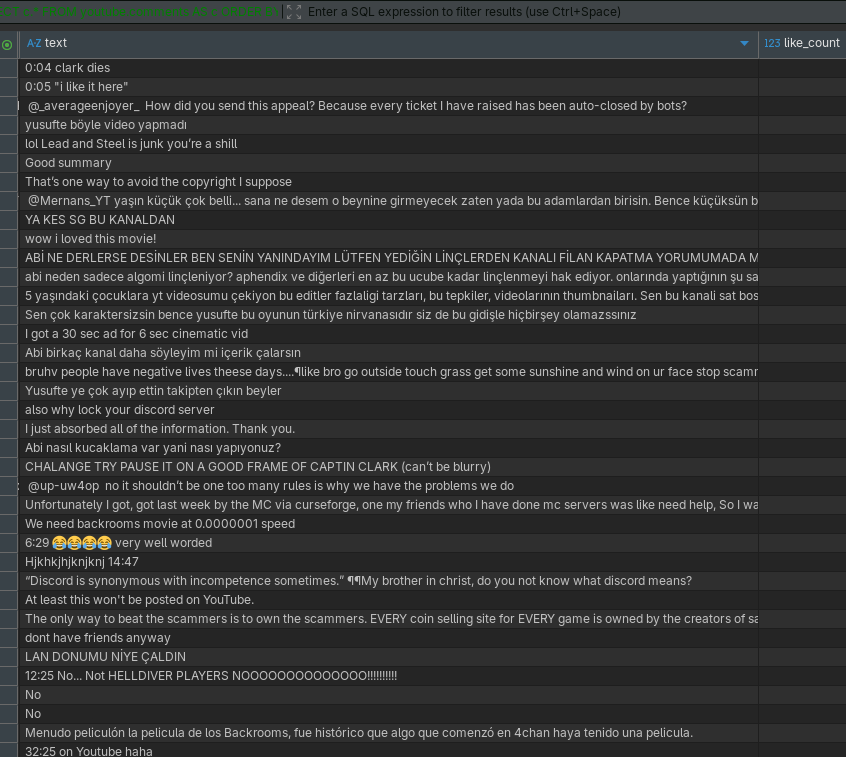Select '12:25 No... Not HELLDIVER PLAYERS' cell
Screen dimensions: 846x757
click(388, 676)
